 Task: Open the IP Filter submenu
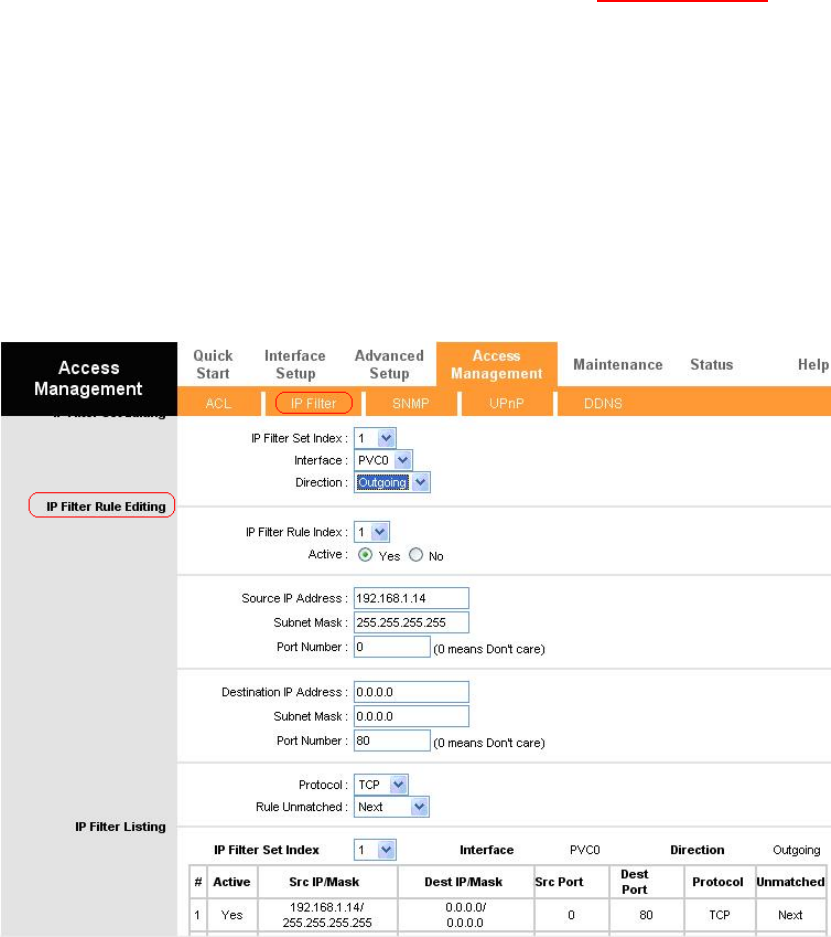[x=314, y=403]
